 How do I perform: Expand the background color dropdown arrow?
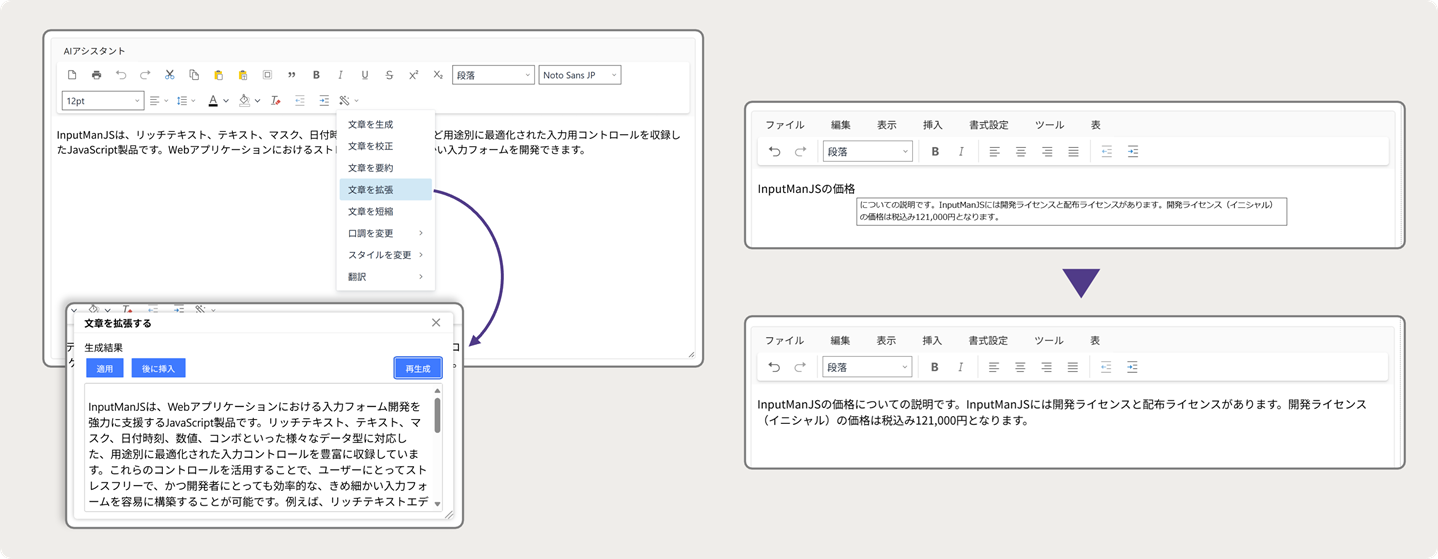(x=257, y=101)
